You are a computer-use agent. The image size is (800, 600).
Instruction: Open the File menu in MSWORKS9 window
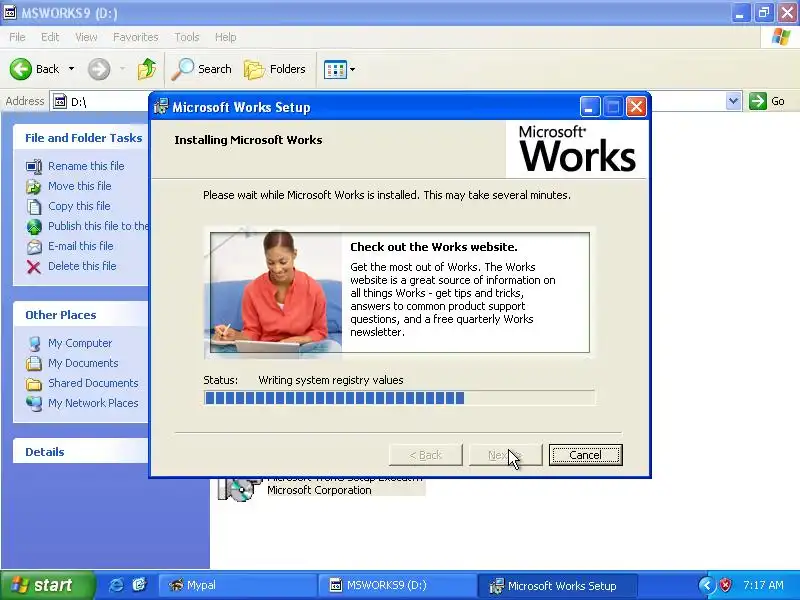coord(17,37)
